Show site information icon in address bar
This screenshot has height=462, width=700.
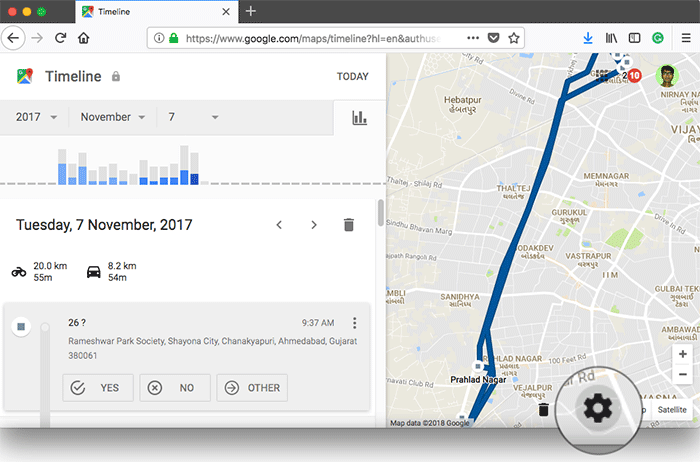[158, 38]
